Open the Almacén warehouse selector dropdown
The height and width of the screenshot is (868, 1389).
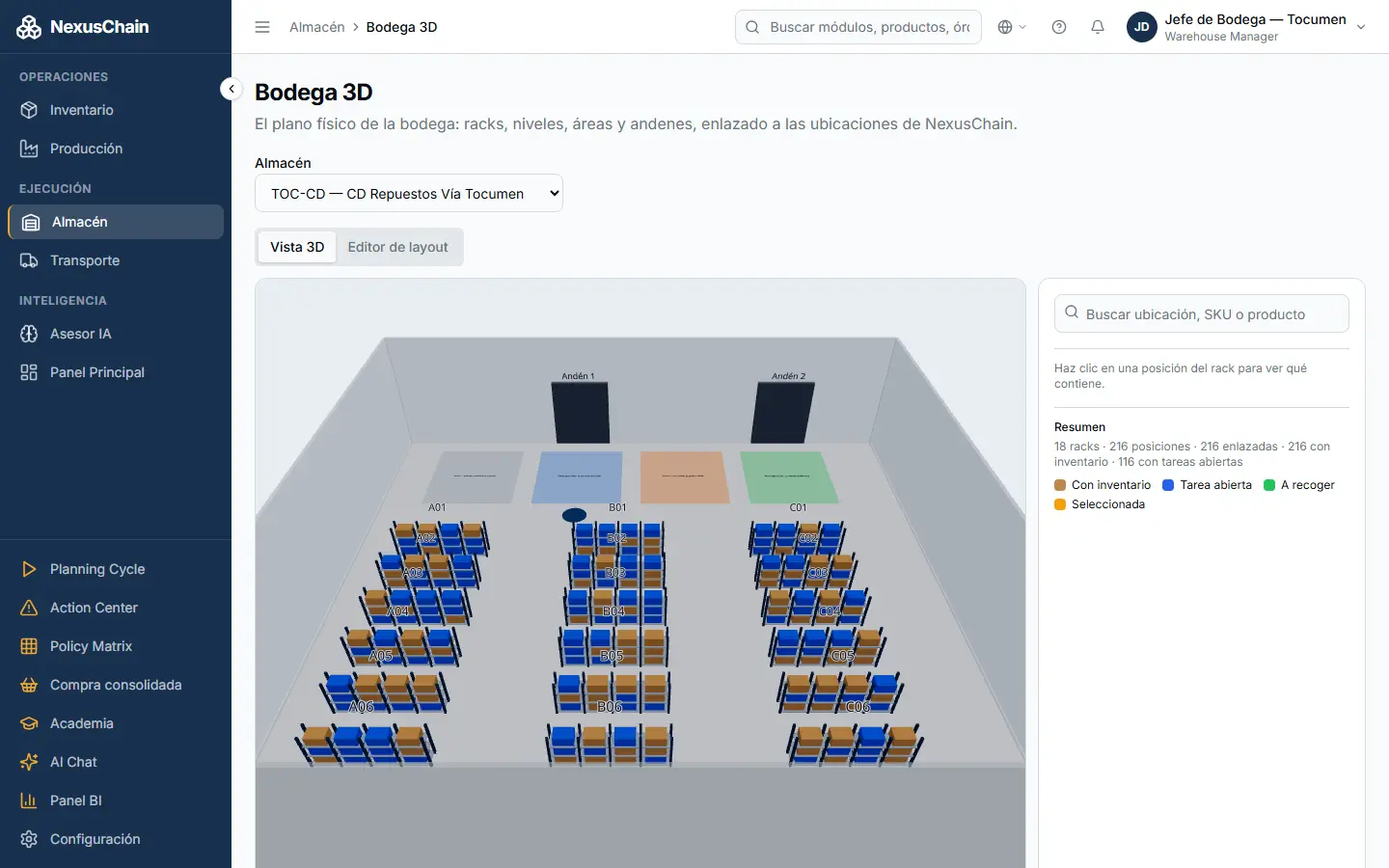click(x=409, y=193)
